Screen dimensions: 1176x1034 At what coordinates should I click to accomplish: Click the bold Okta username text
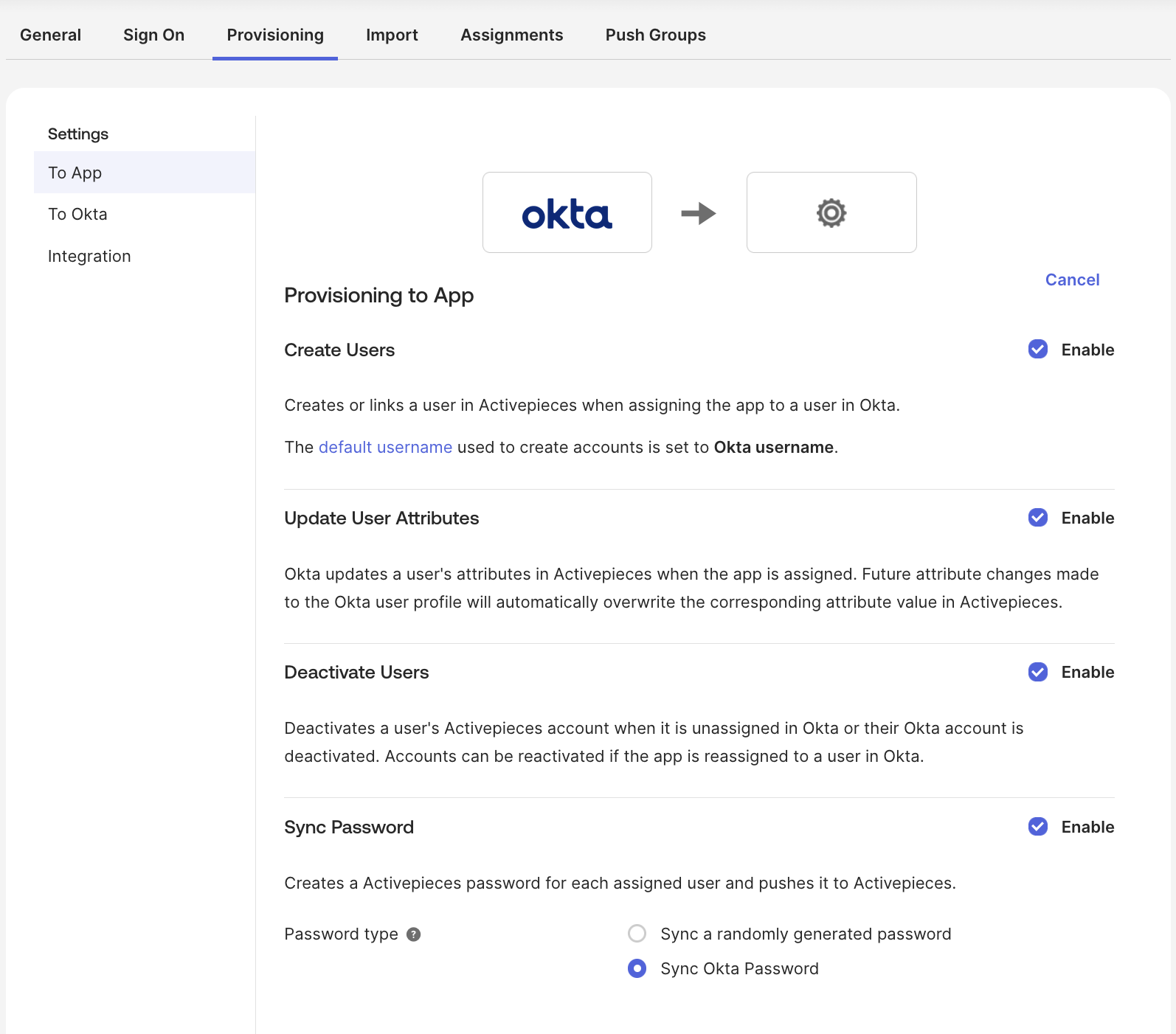tap(773, 447)
